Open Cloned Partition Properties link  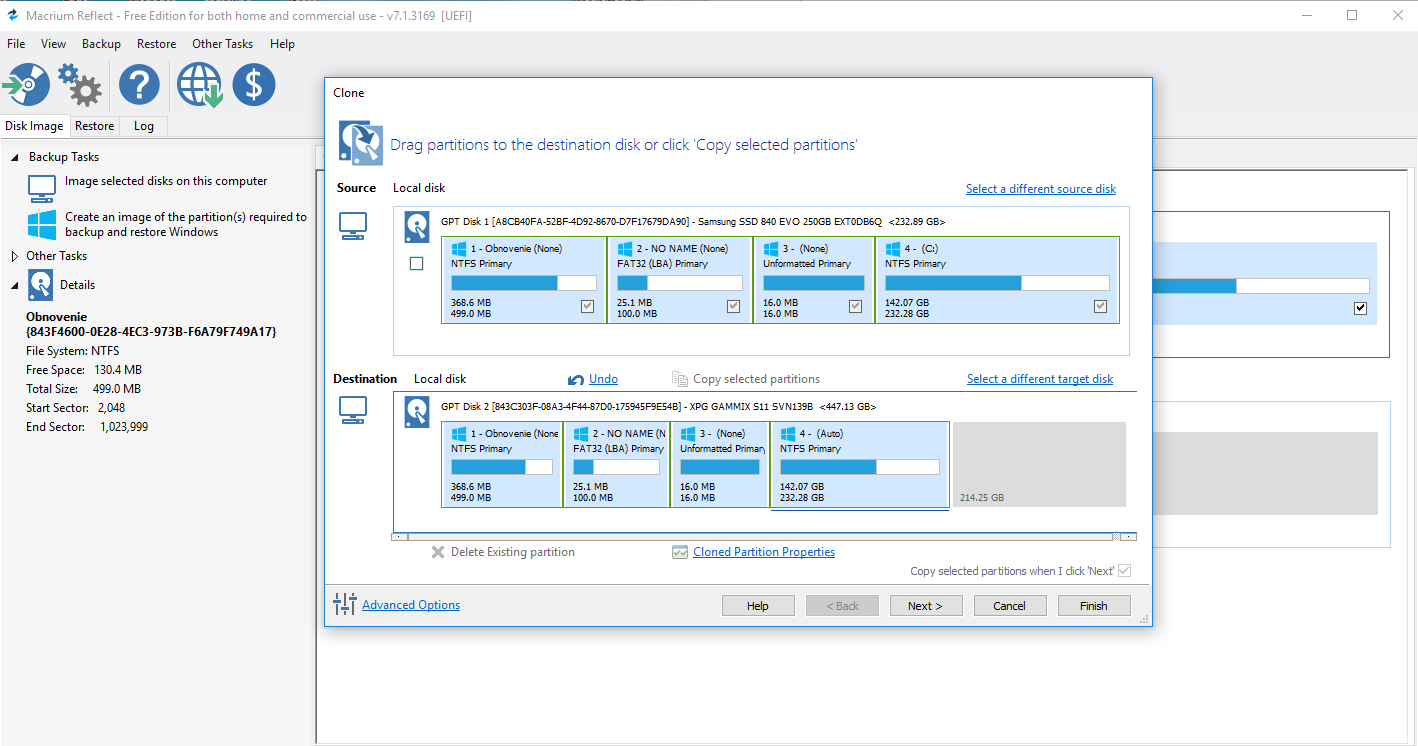pyautogui.click(x=764, y=552)
